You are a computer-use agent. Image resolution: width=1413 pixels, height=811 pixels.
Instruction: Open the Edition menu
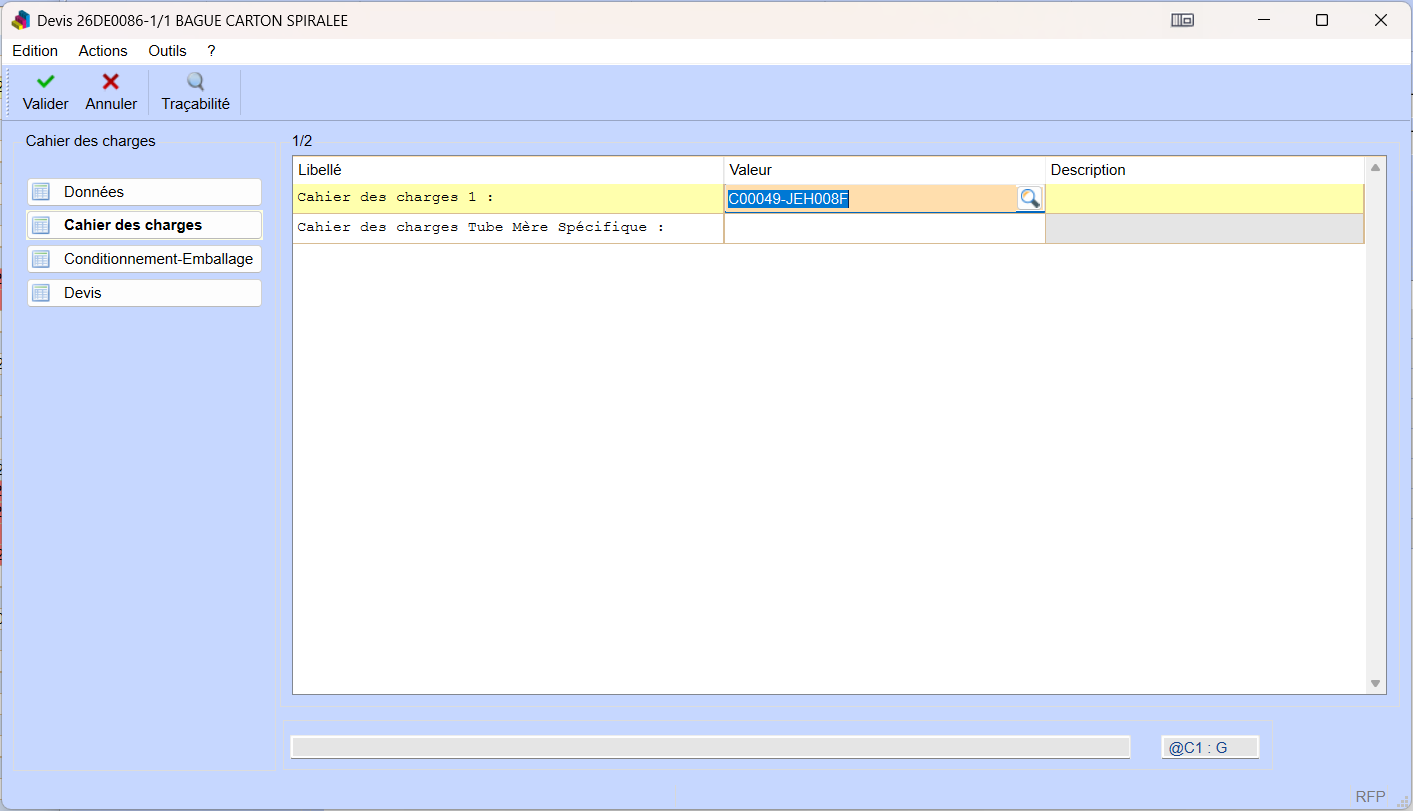pos(35,51)
